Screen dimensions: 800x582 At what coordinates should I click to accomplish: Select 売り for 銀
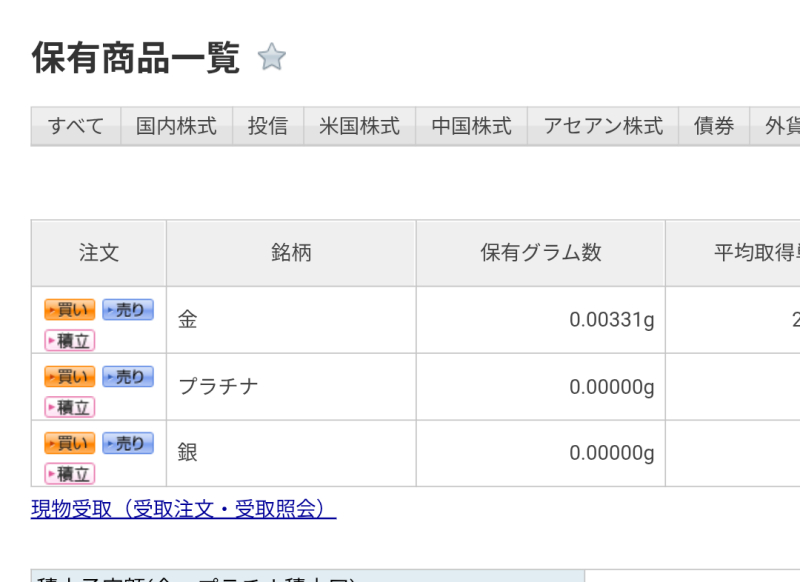click(x=127, y=443)
